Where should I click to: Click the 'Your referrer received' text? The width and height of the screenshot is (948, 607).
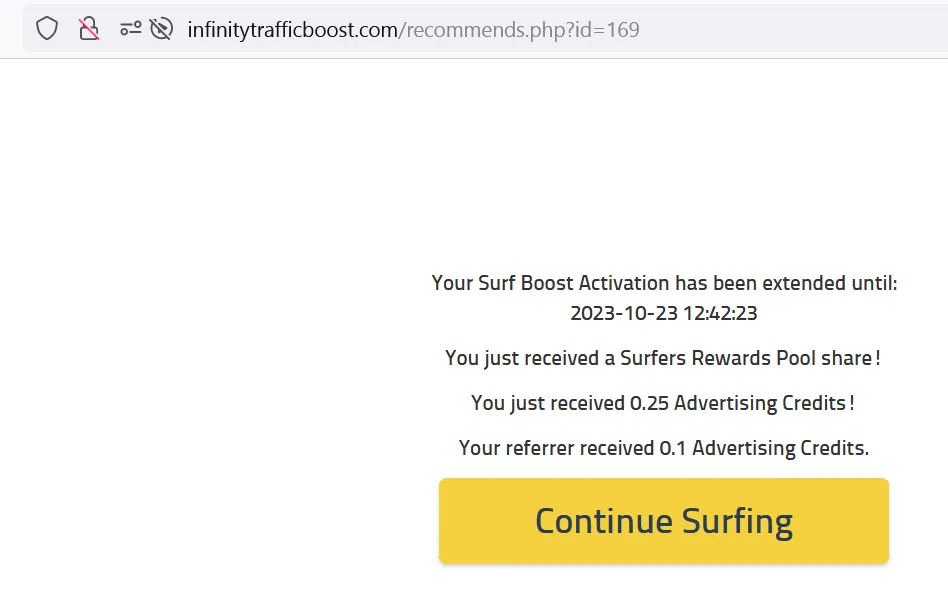(x=556, y=448)
